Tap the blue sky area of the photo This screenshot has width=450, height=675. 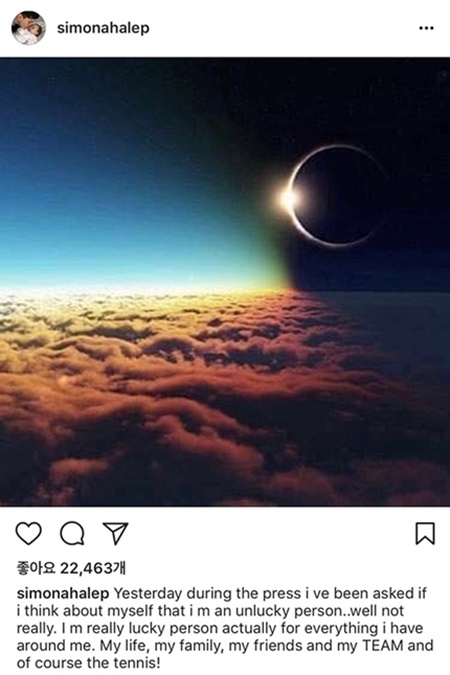tap(108, 194)
